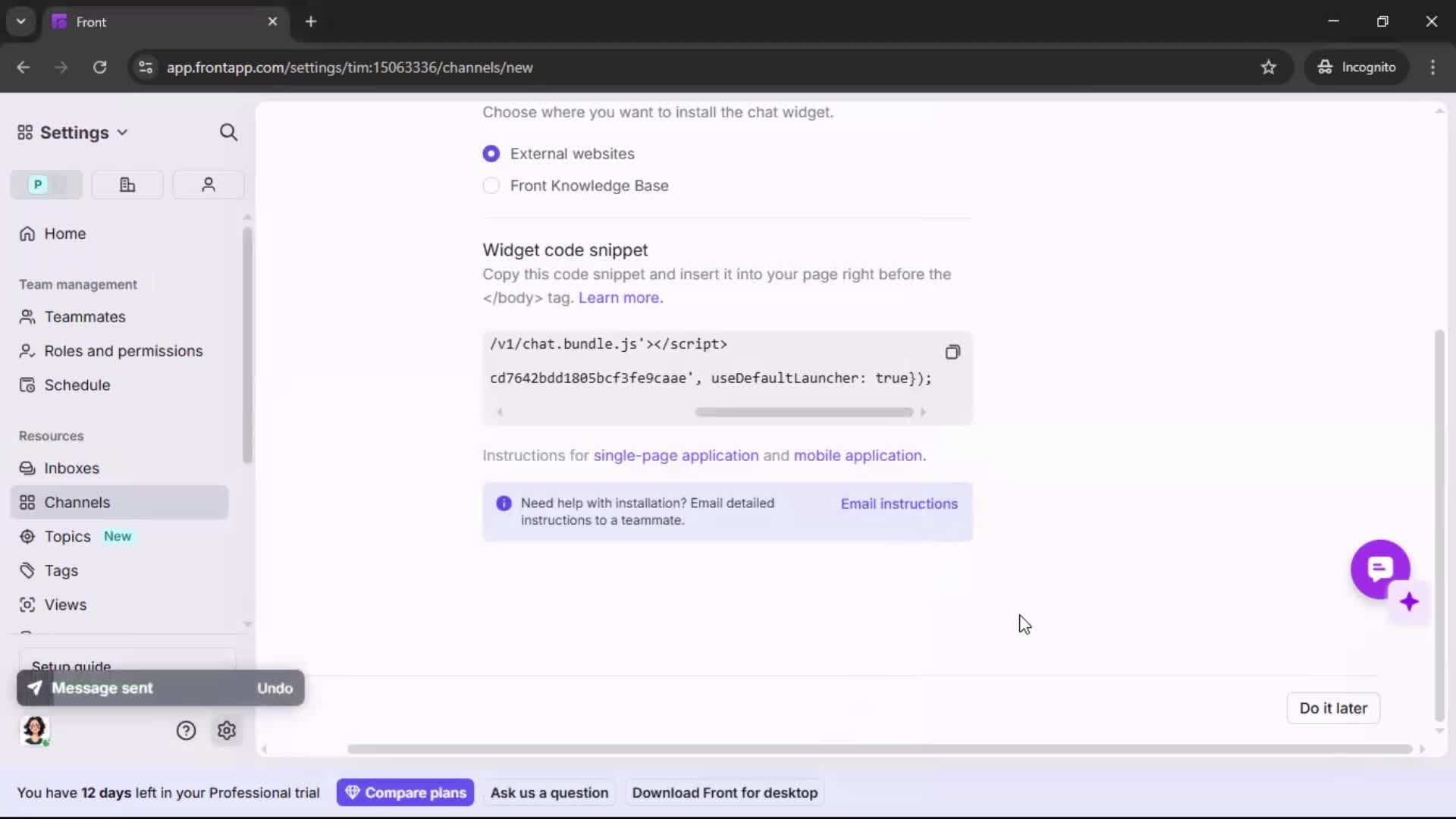
Task: Select the Tags sidebar item
Action: tap(61, 570)
